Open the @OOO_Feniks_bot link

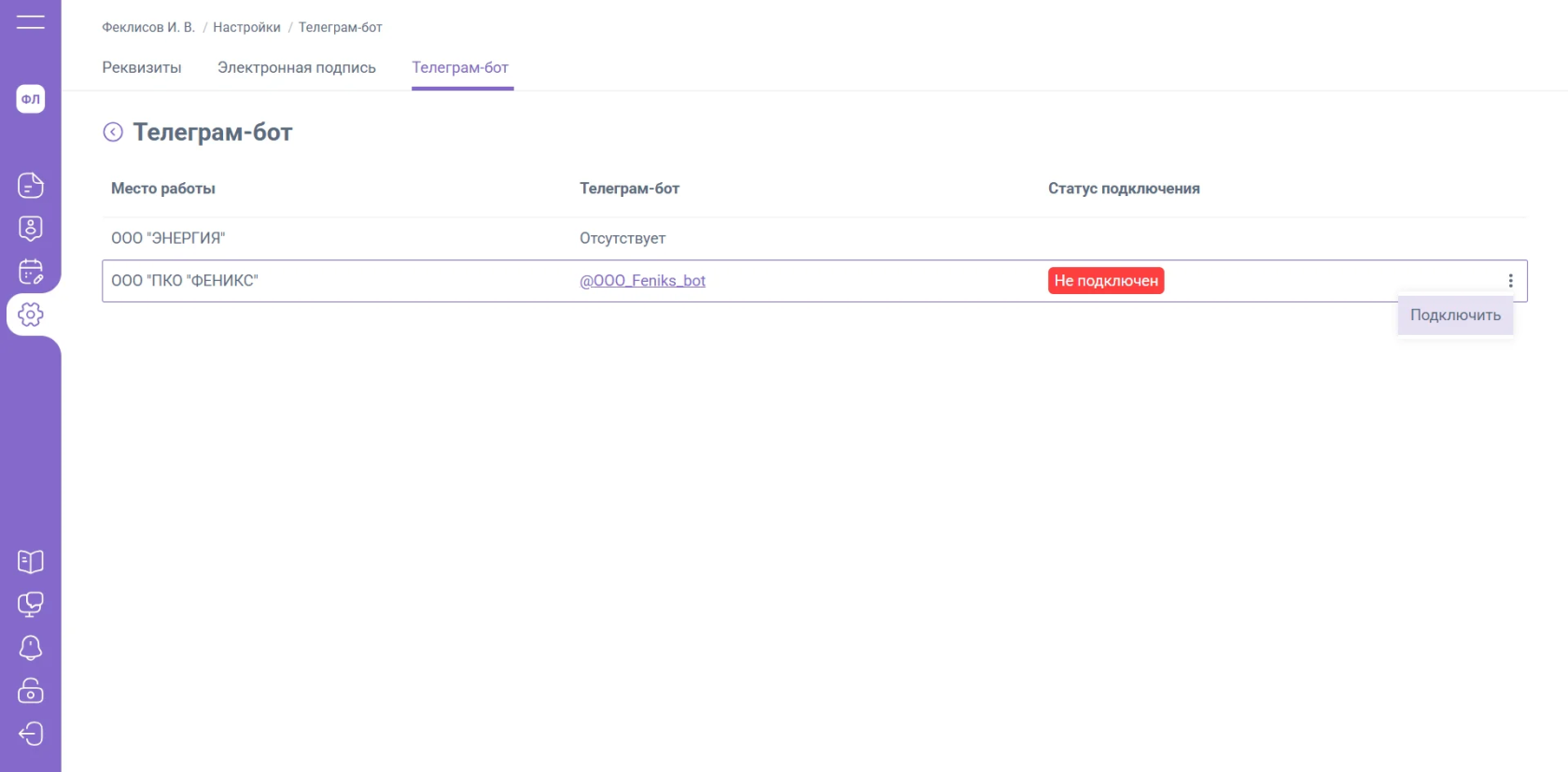pos(642,281)
